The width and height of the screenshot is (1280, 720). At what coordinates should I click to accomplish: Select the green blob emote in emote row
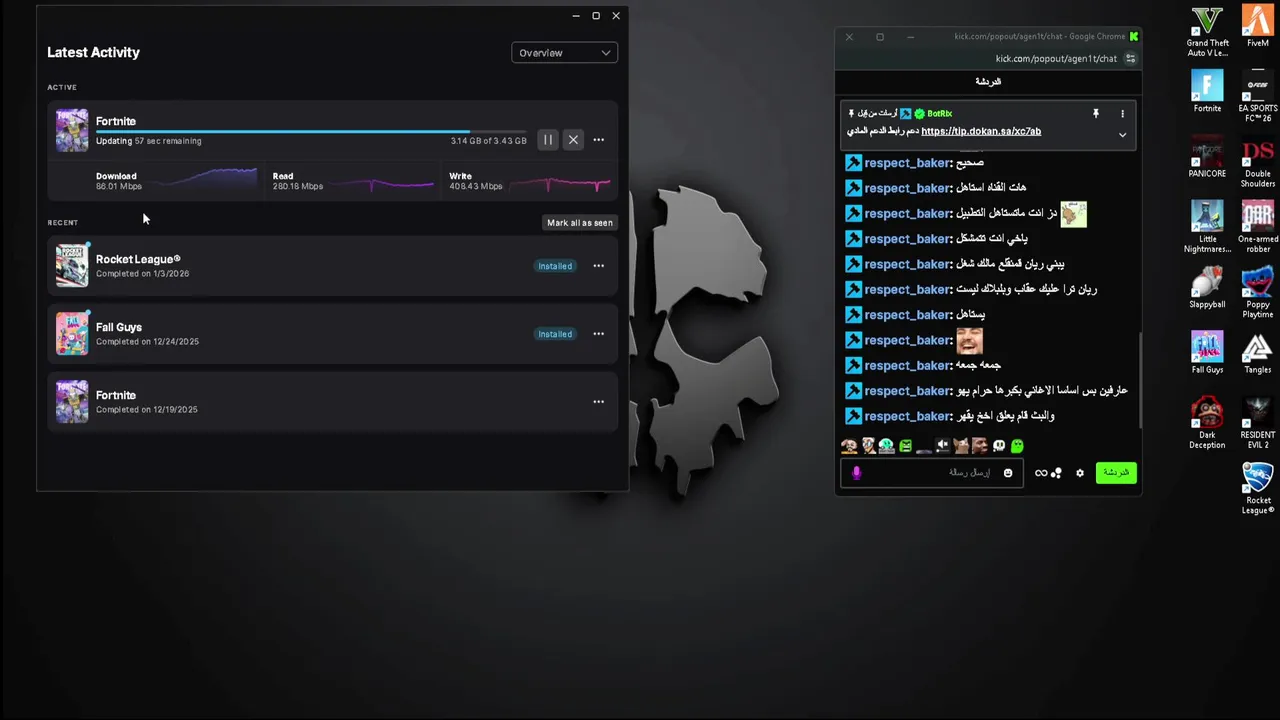[x=1017, y=446]
